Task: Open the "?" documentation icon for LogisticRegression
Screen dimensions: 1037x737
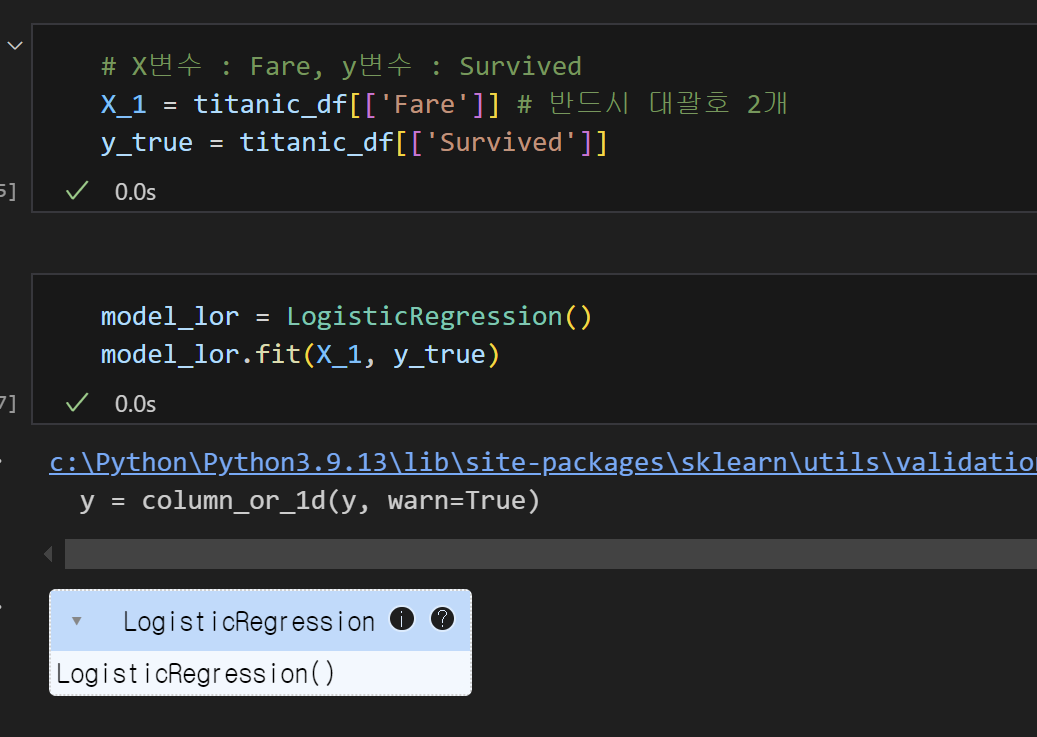Action: (442, 619)
